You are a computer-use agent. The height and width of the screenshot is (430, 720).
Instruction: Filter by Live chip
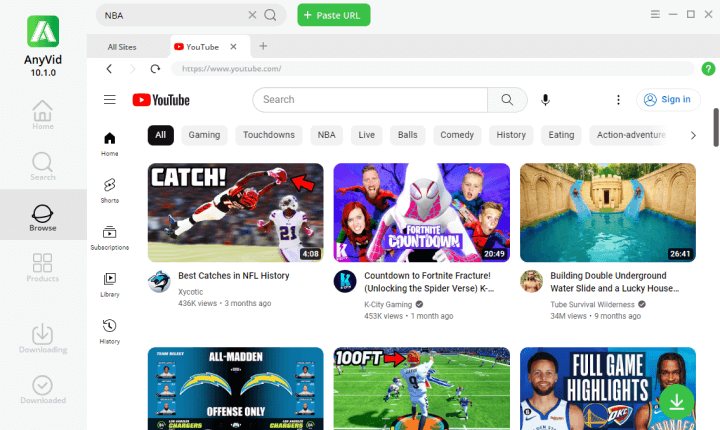(366, 135)
